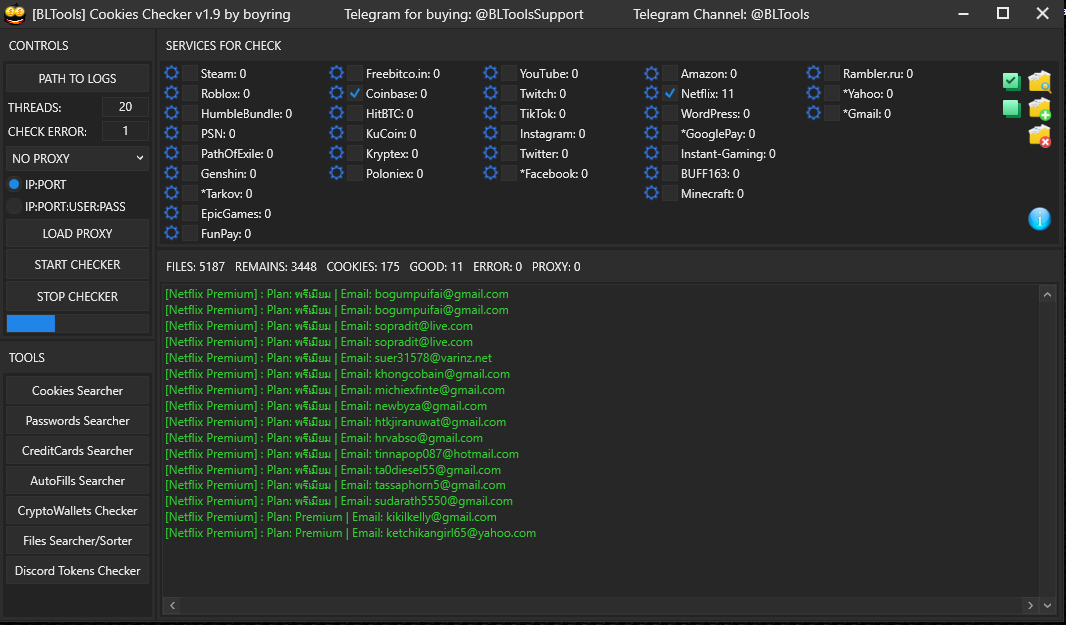Image resolution: width=1066 pixels, height=625 pixels.
Task: Open the gear settings next to Steam
Action: [x=171, y=73]
